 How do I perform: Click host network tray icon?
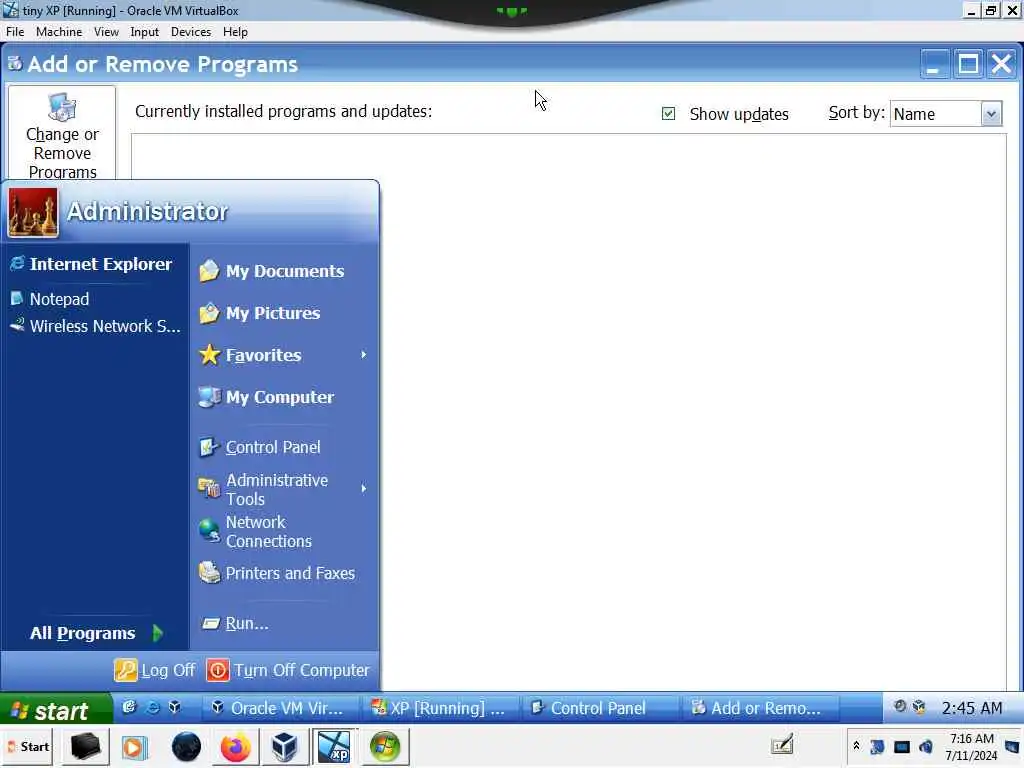(x=902, y=746)
